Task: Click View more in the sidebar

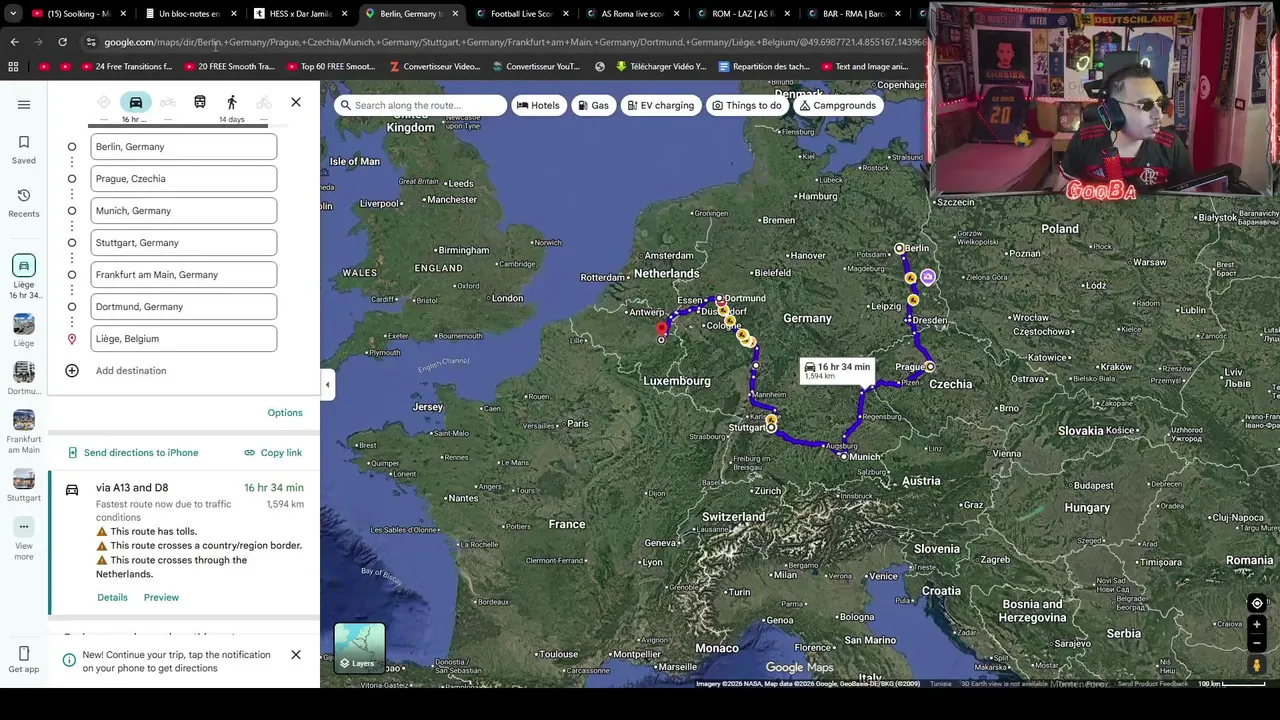Action: (24, 538)
